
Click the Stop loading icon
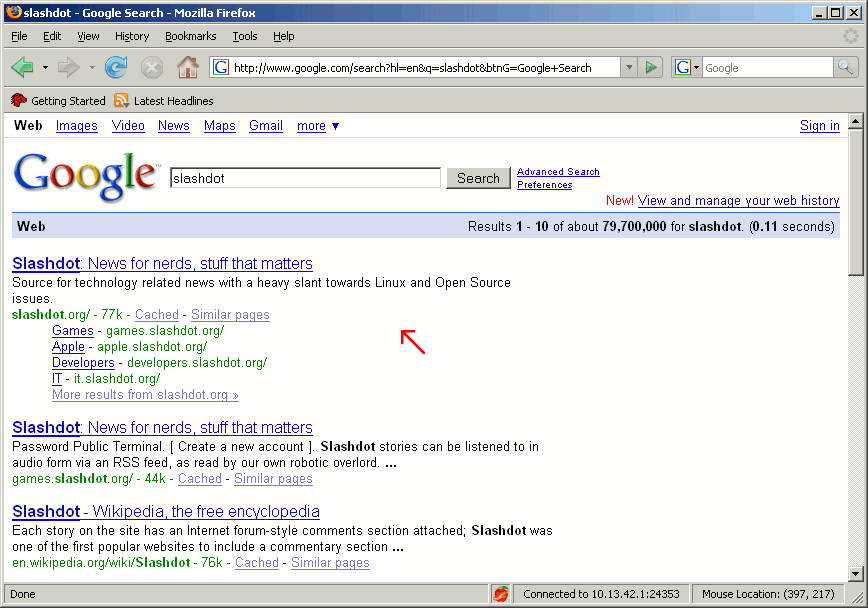[151, 68]
